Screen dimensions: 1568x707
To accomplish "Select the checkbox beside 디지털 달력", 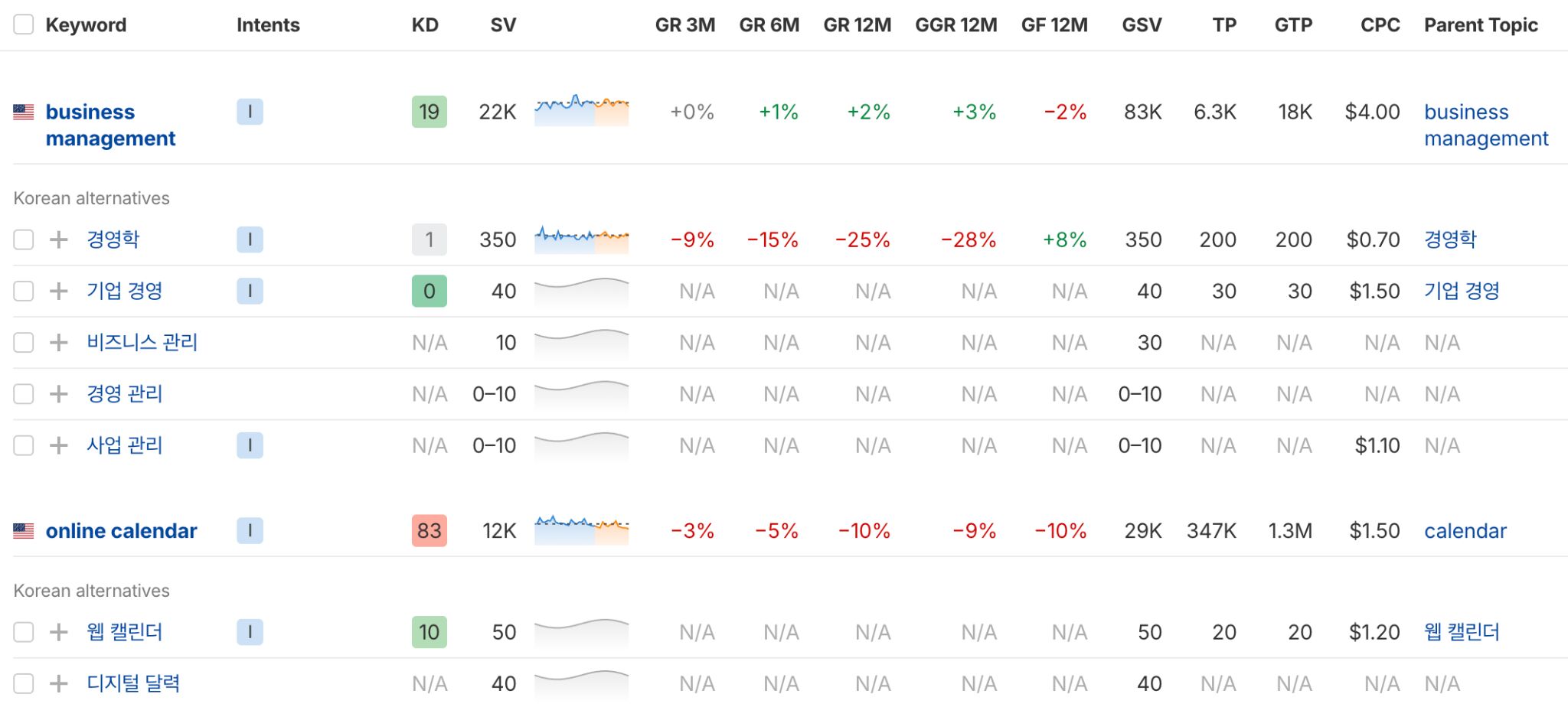I will click(x=23, y=683).
